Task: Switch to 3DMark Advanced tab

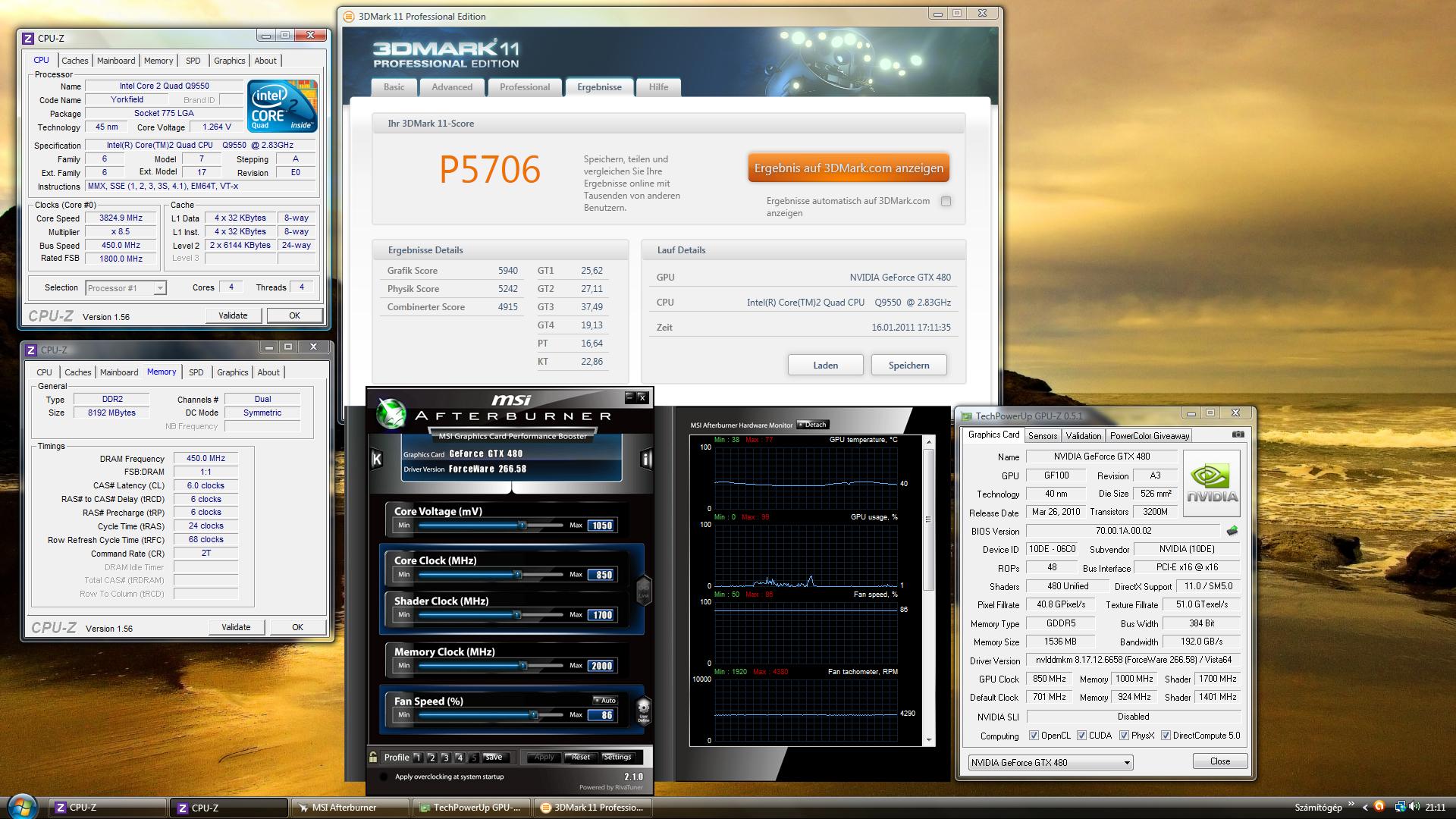Action: click(x=452, y=87)
